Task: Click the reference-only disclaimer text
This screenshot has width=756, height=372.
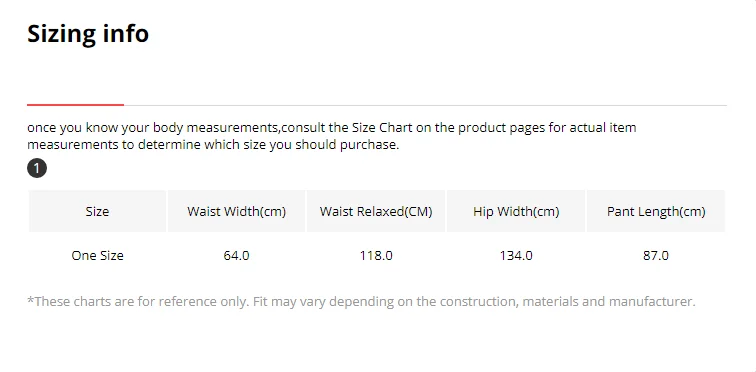Action: point(361,302)
